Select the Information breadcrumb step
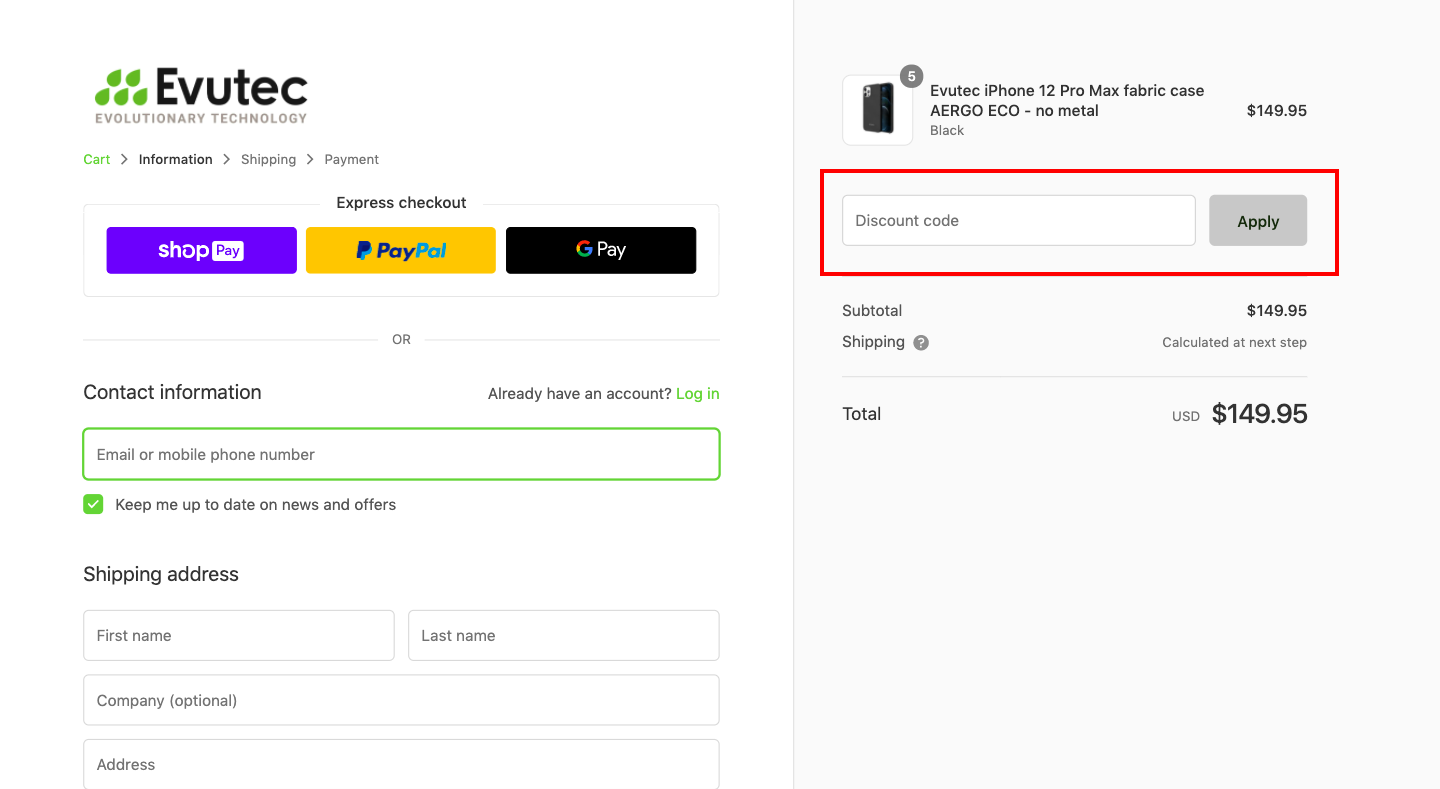The width and height of the screenshot is (1440, 789). pos(176,159)
